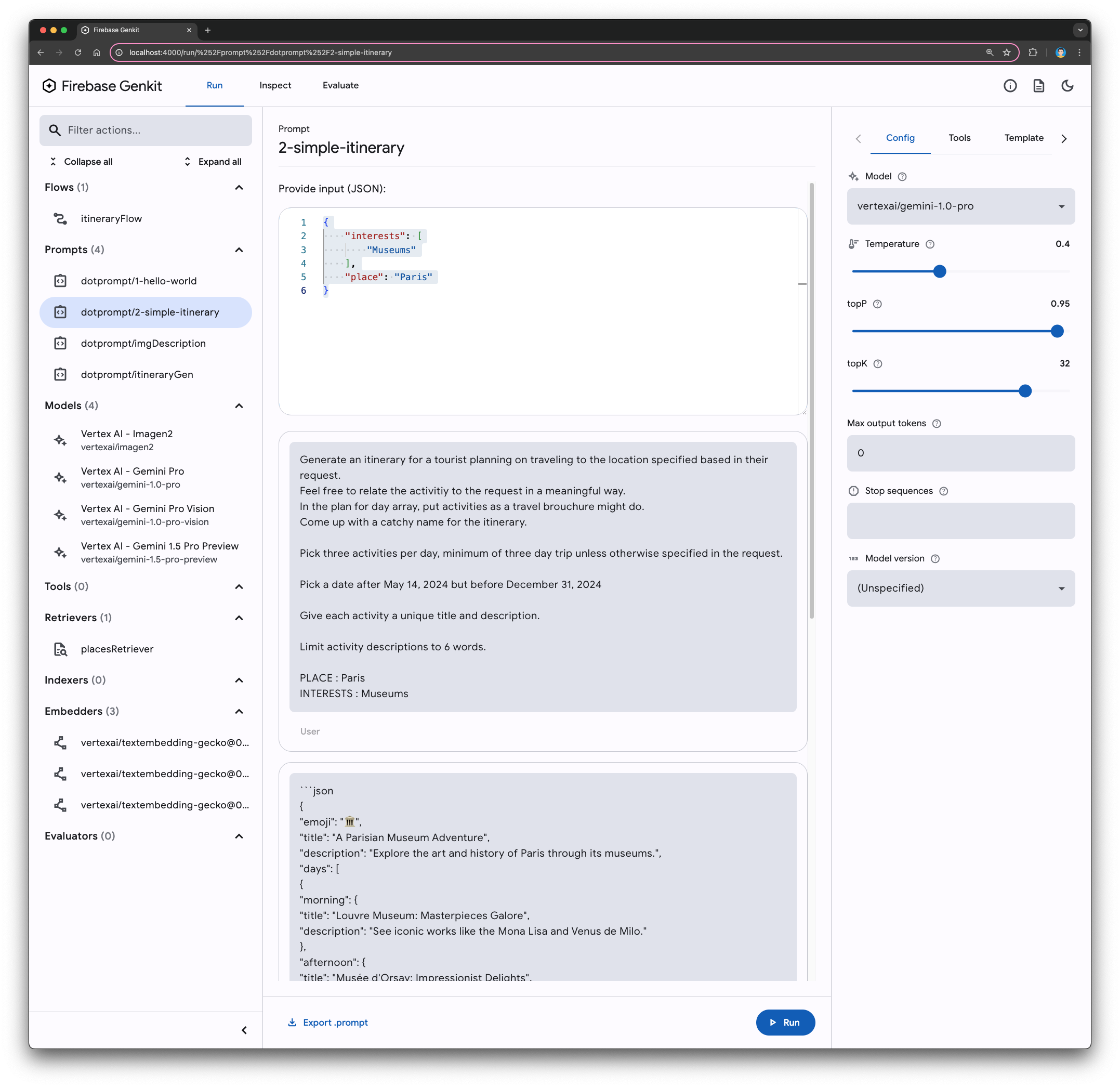Click the Tools config tab
Viewport: 1120px width, 1087px height.
(959, 138)
